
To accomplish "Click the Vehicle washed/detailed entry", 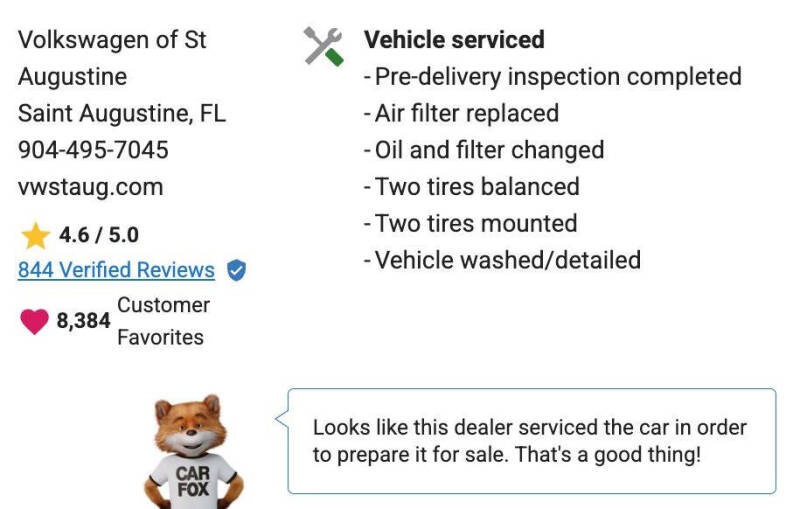I will click(502, 260).
